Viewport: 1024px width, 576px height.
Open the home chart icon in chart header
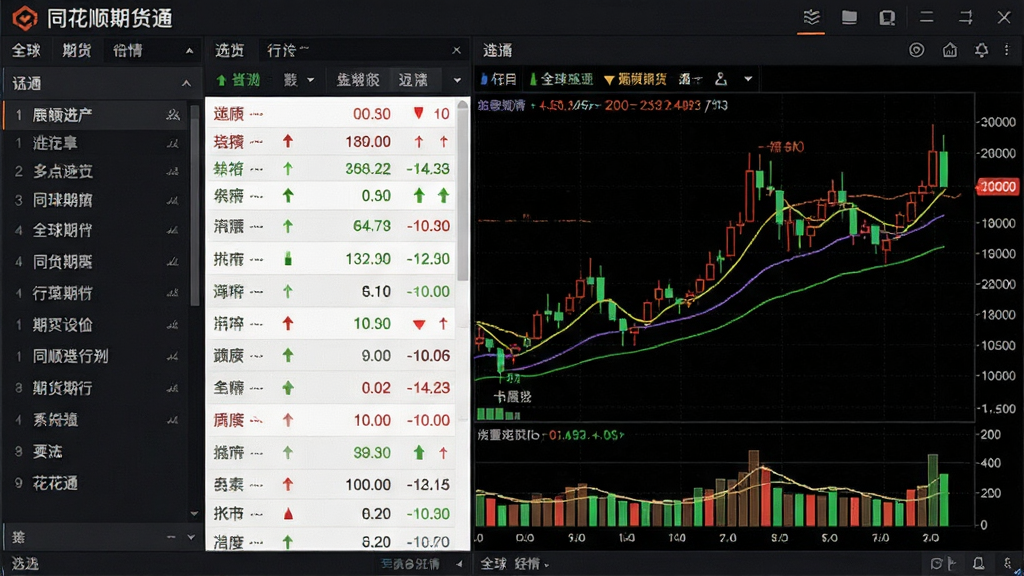950,50
